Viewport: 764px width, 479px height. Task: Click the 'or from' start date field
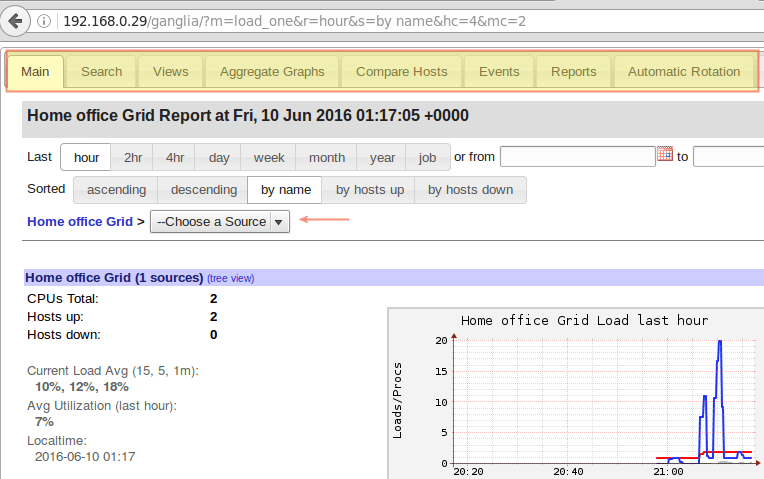click(577, 157)
